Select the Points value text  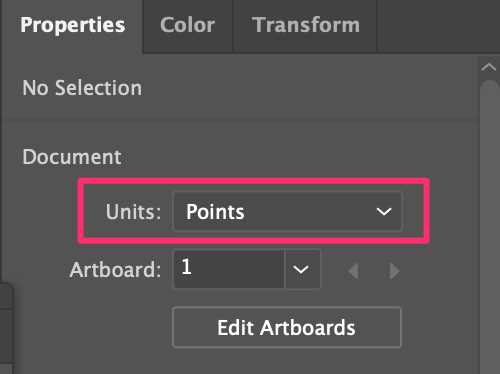pyautogui.click(x=215, y=212)
